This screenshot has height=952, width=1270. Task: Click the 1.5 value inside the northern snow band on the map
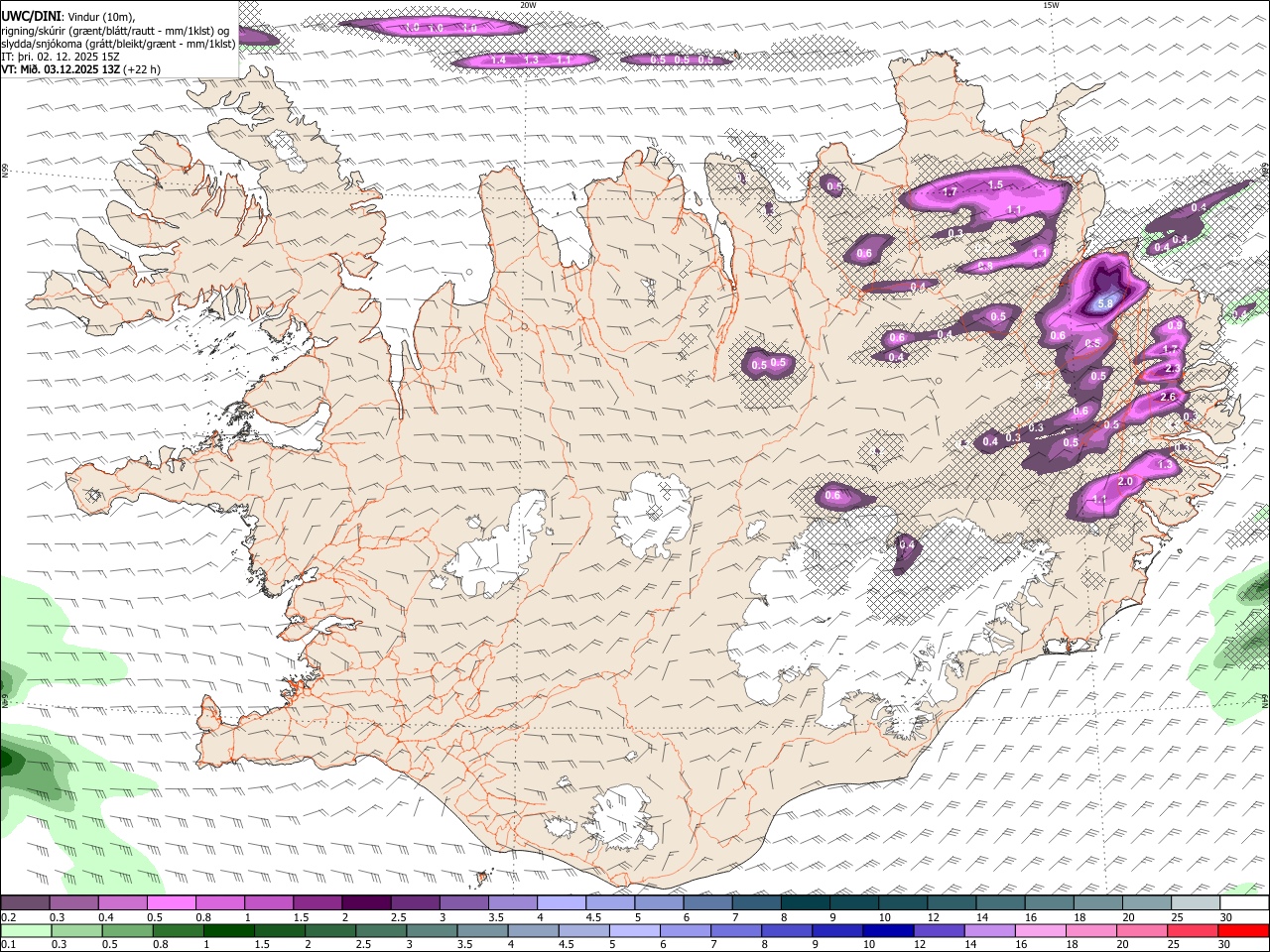coord(995,185)
